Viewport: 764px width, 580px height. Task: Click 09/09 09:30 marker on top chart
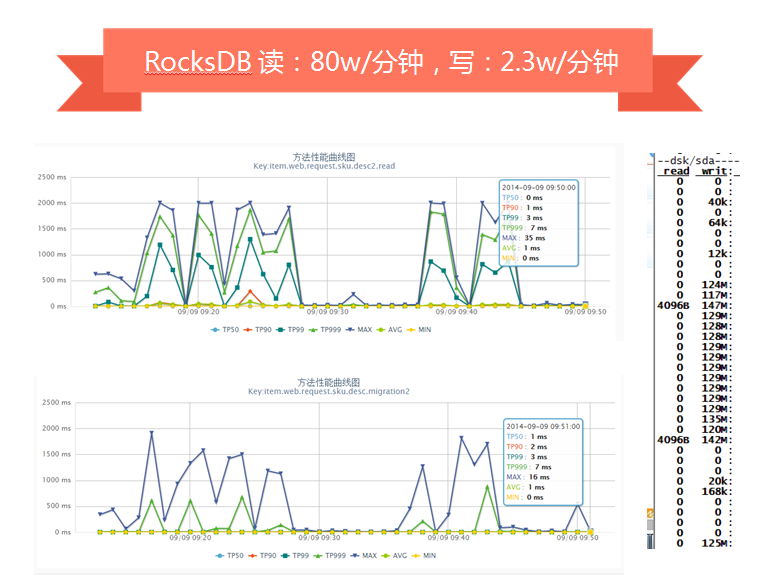[x=327, y=312]
